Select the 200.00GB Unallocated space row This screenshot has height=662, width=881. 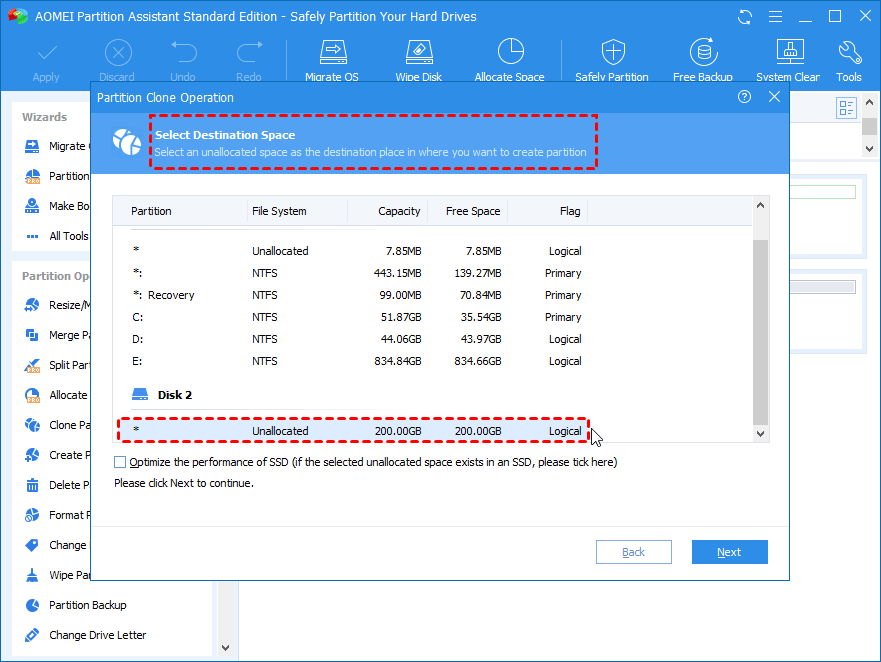[353, 431]
